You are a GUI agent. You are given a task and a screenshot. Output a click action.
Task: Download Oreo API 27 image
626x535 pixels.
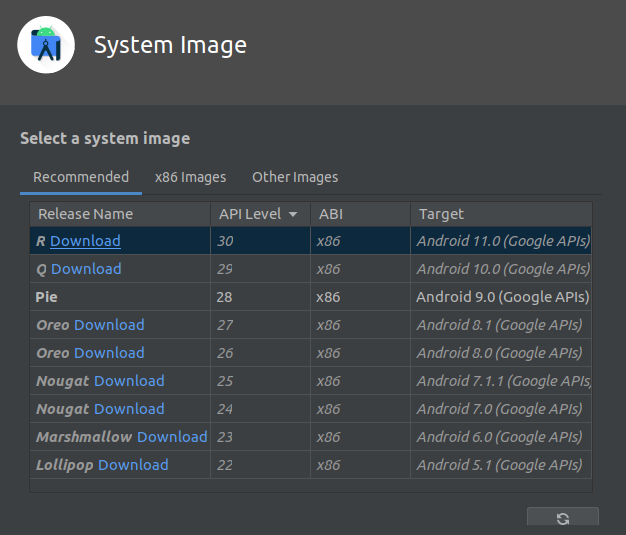pos(109,325)
